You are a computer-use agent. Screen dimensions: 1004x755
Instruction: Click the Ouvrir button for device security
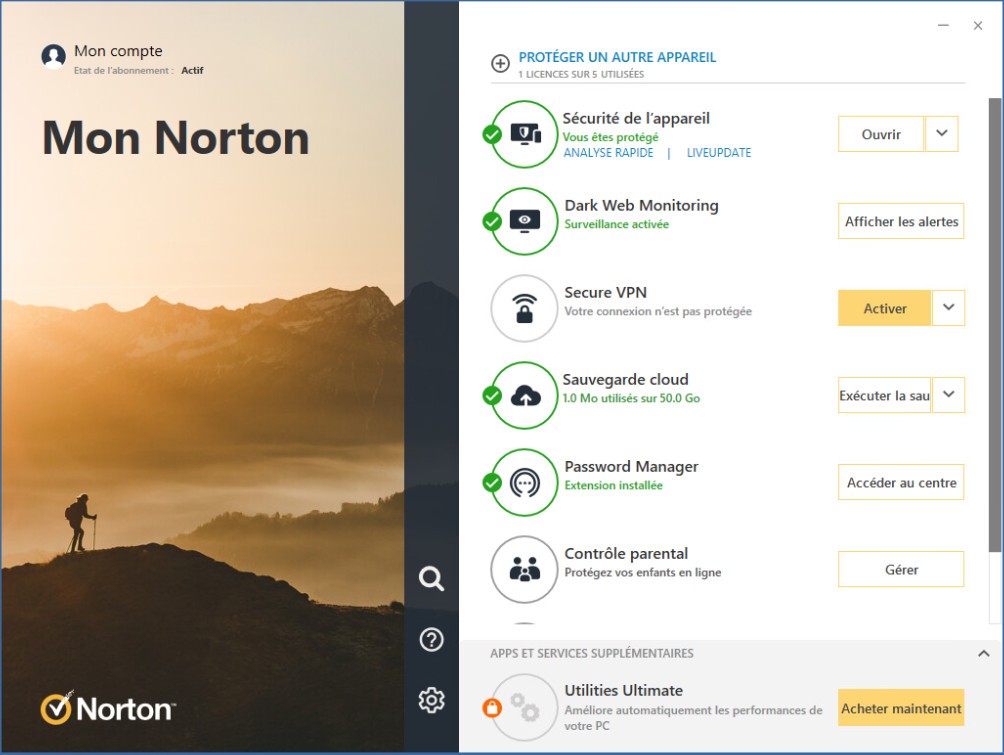(881, 134)
